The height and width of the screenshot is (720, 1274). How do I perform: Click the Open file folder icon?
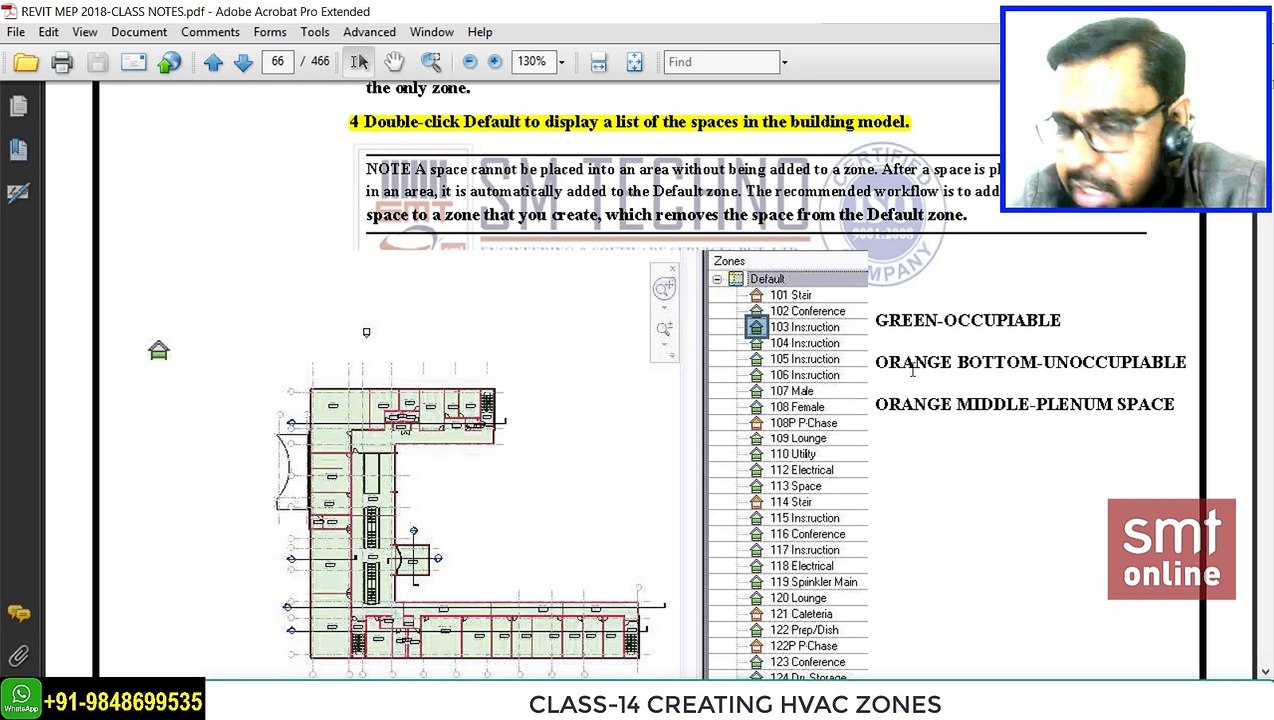point(26,63)
